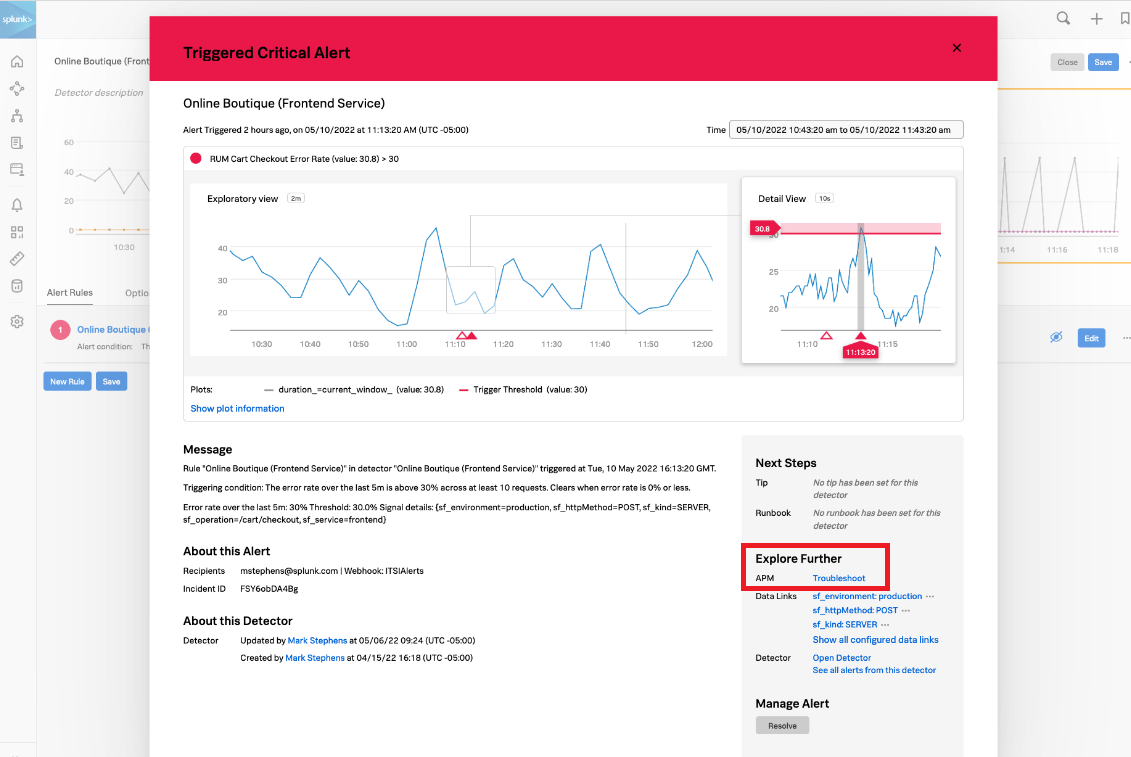Click the selection window in the Exploratory view chart

[471, 289]
